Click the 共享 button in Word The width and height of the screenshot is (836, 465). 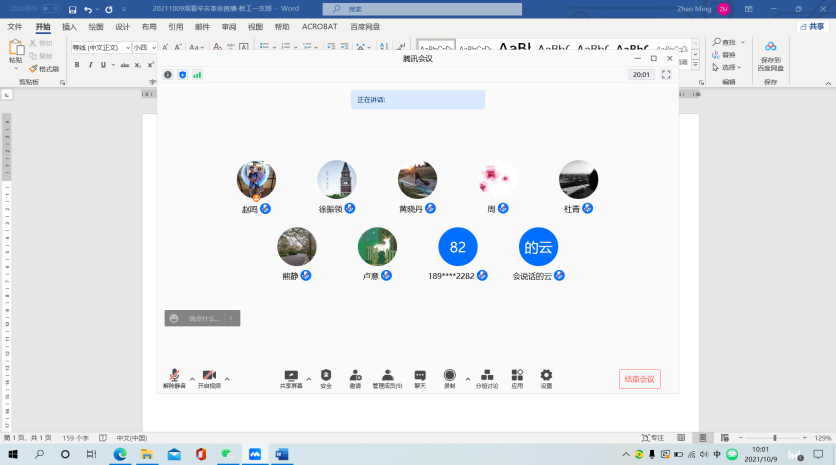tap(811, 27)
